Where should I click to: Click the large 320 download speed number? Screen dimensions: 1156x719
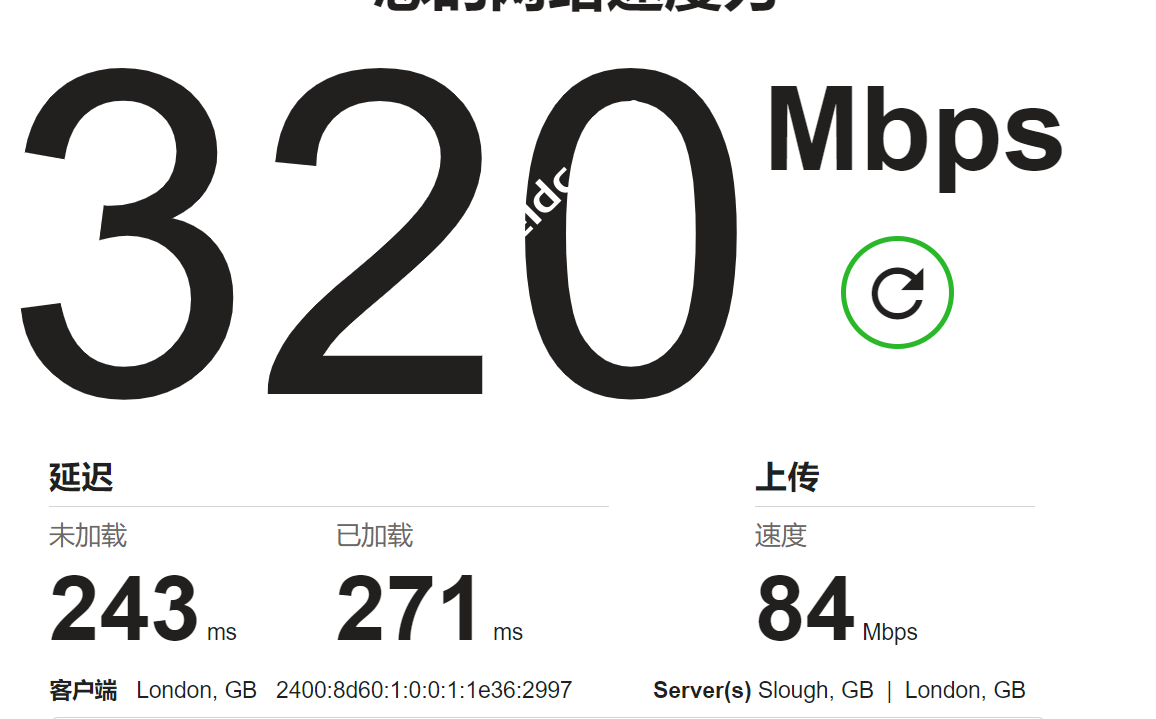[378, 233]
